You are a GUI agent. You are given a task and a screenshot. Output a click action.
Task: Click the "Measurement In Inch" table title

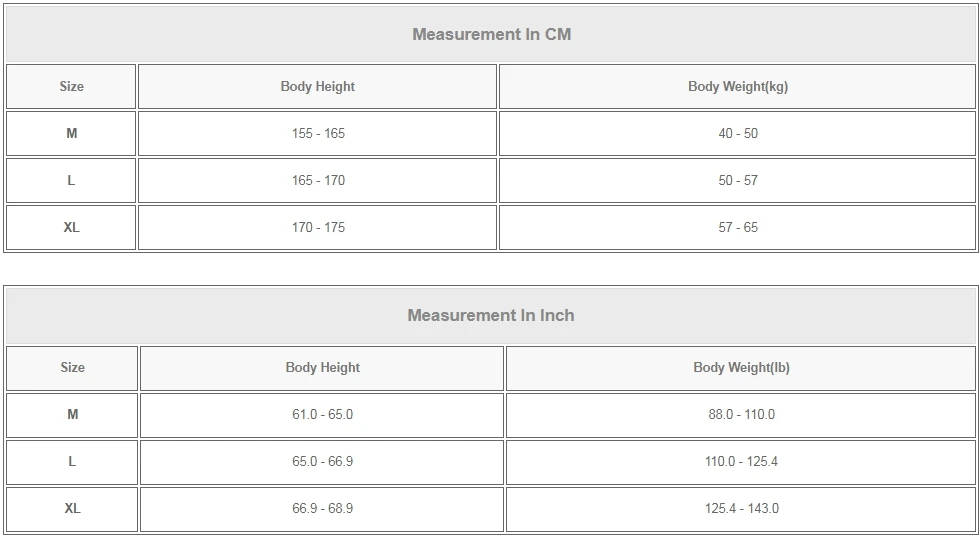point(491,315)
